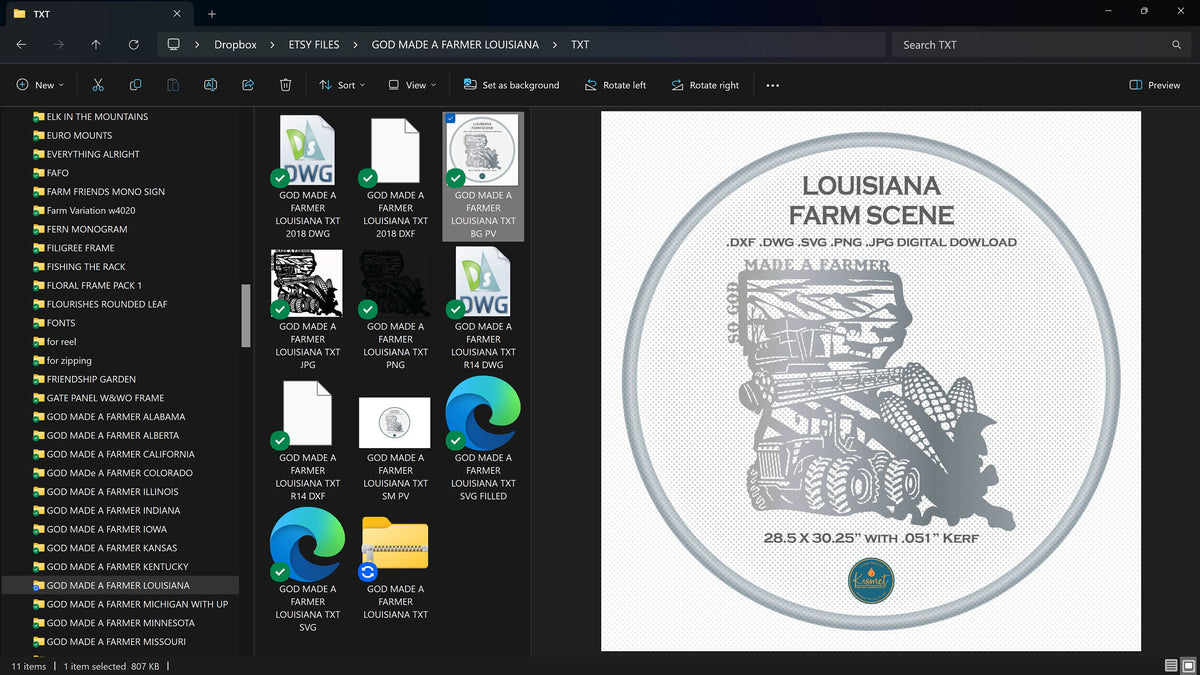Open FERN MONOGRAM folder

pyautogui.click(x=87, y=229)
